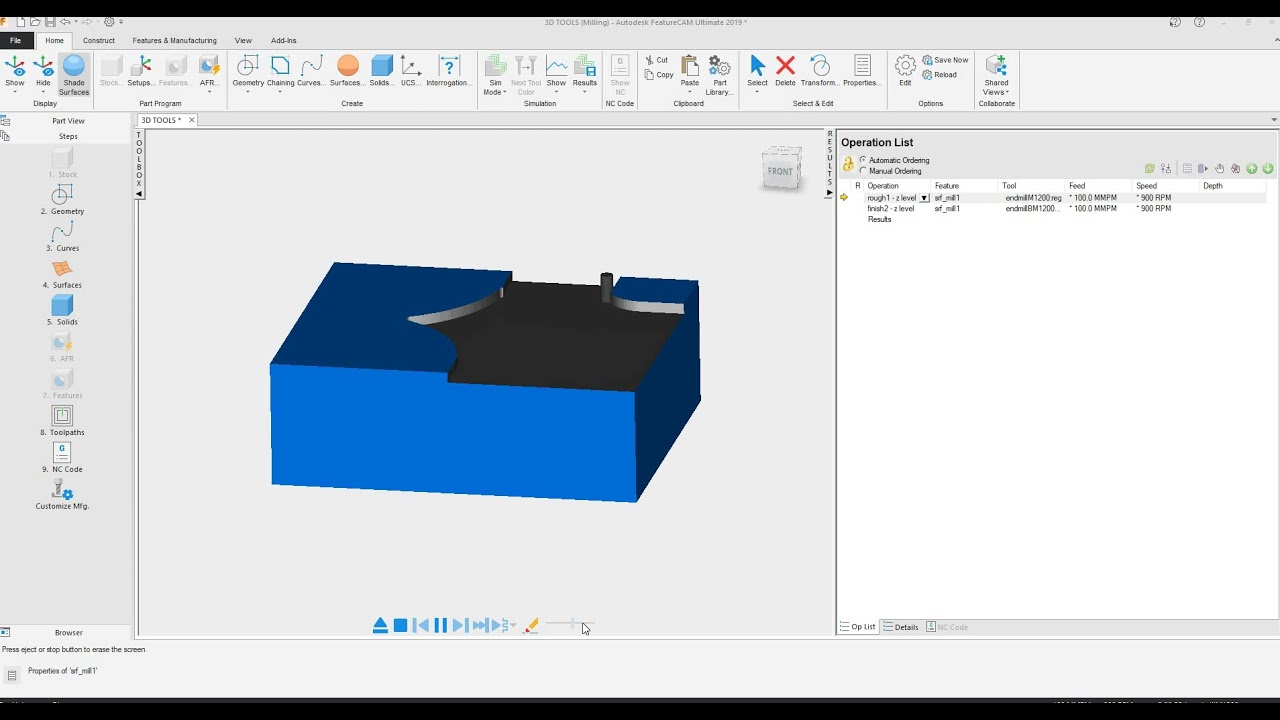The height and width of the screenshot is (720, 1280).
Task: Click the Save Now button
Action: 945,60
